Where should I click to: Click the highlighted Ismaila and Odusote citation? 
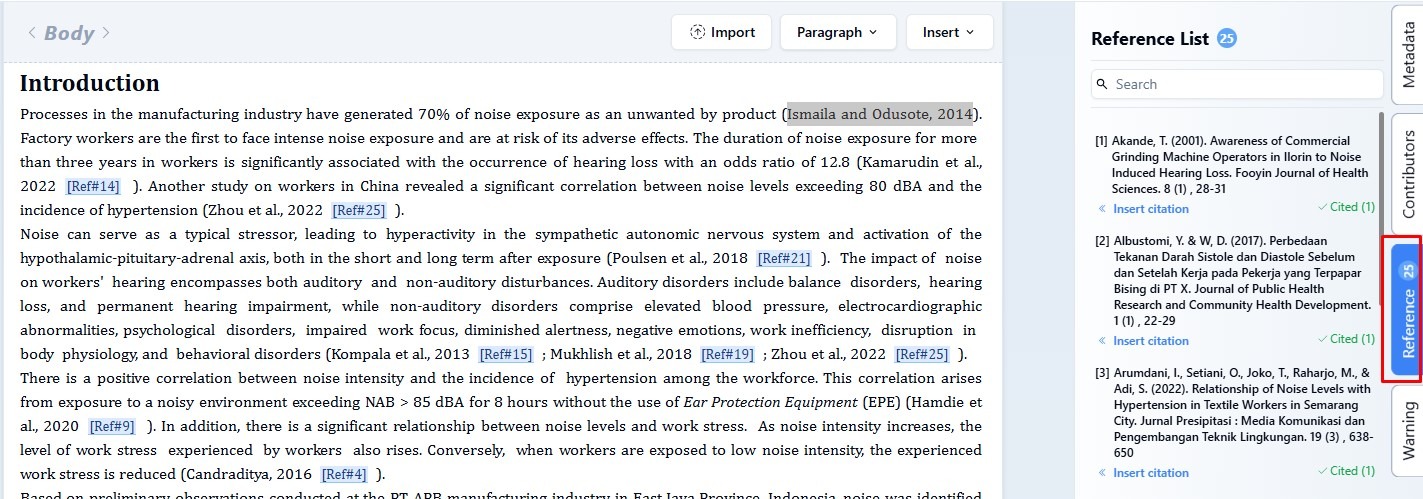pos(879,114)
